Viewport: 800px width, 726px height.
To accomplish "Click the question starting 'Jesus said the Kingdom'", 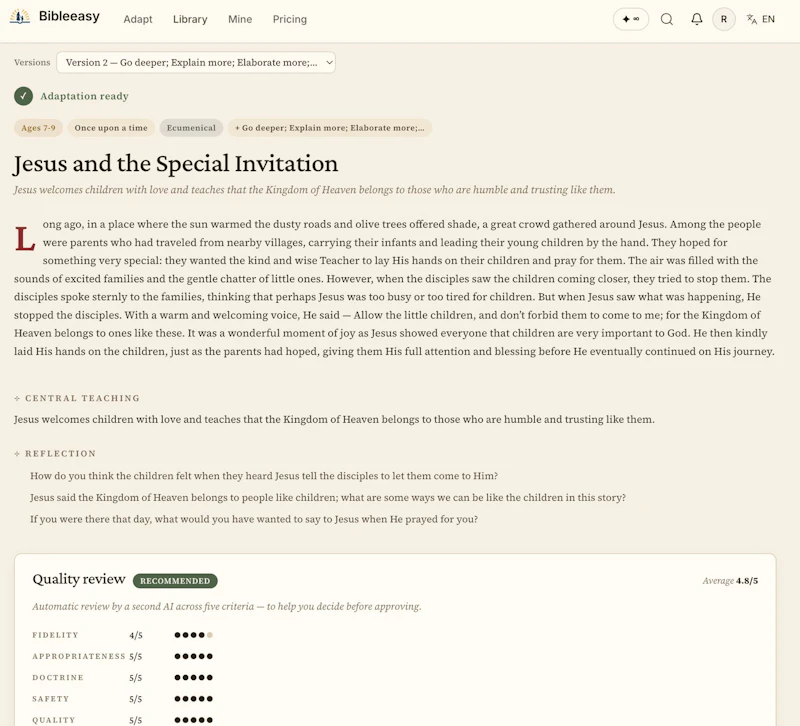I will (328, 497).
